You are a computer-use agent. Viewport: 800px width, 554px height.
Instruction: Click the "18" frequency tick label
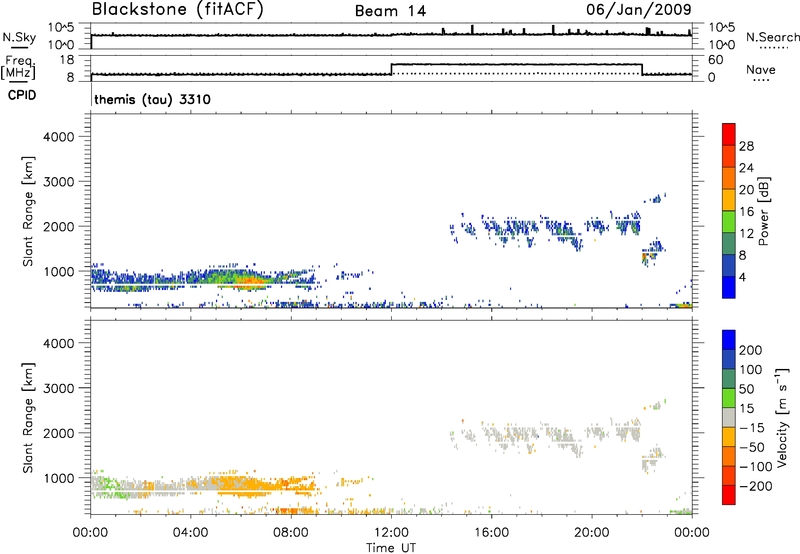click(66, 60)
